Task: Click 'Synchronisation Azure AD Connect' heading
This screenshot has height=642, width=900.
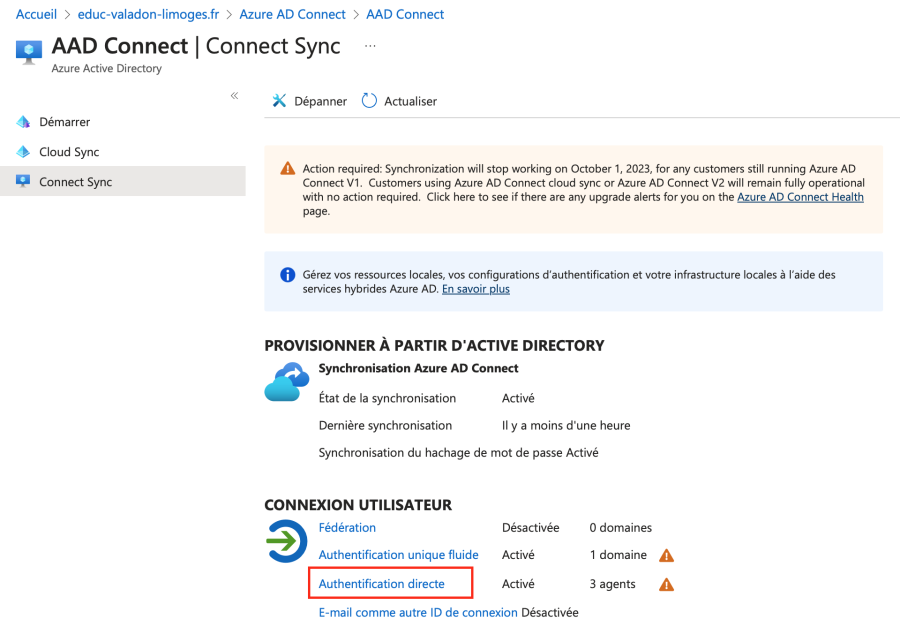Action: click(418, 368)
